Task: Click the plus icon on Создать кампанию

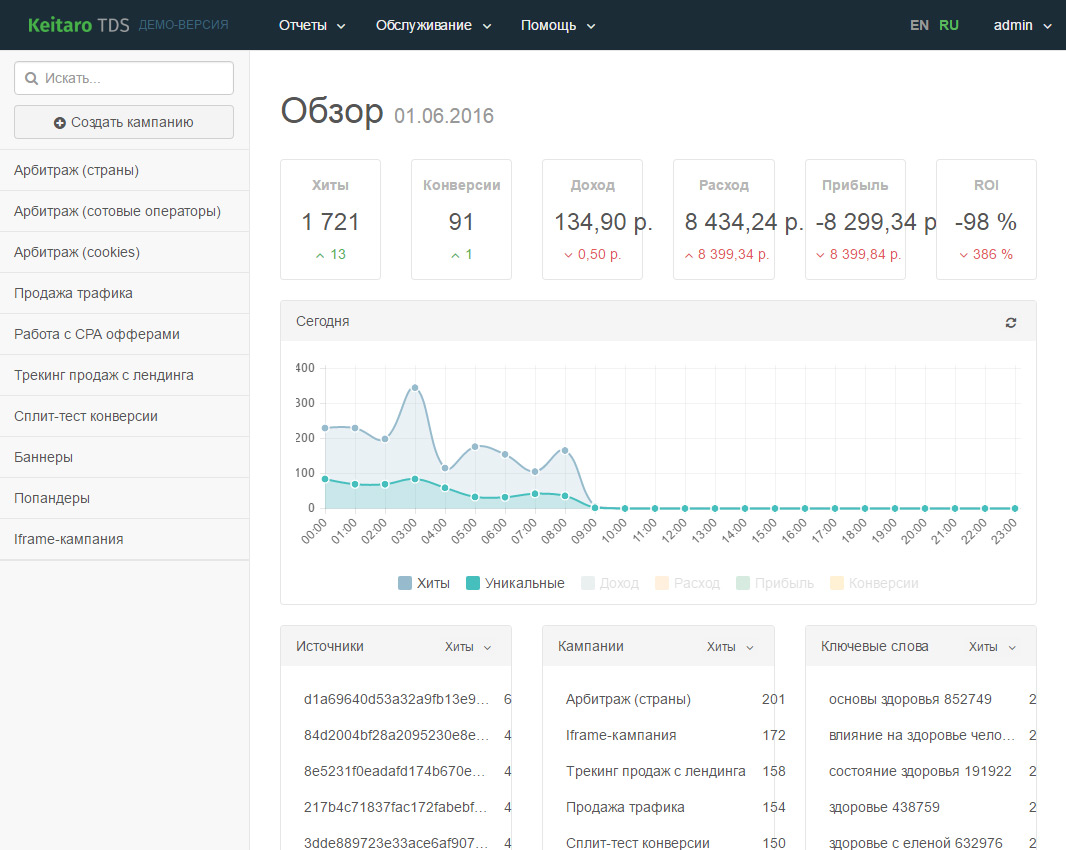Action: [x=60, y=122]
